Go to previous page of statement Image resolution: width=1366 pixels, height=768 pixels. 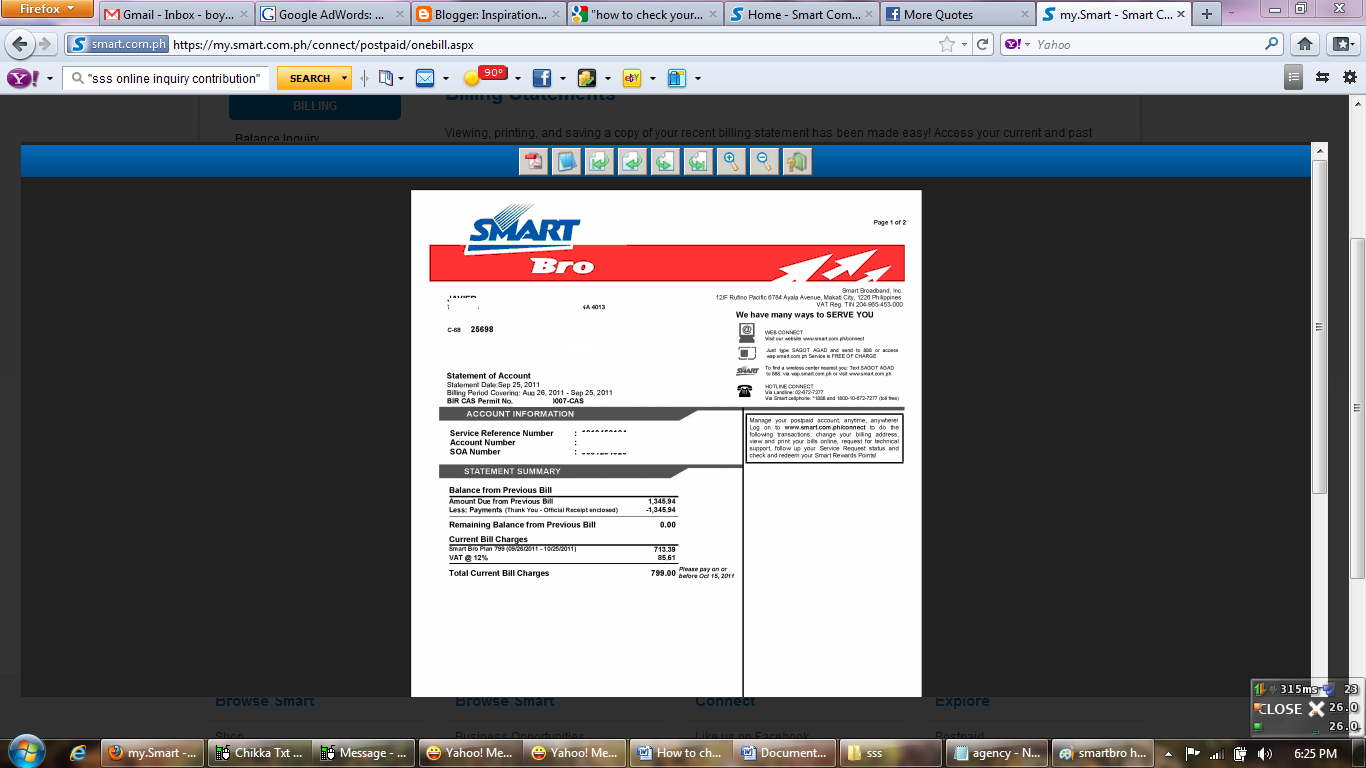click(632, 161)
